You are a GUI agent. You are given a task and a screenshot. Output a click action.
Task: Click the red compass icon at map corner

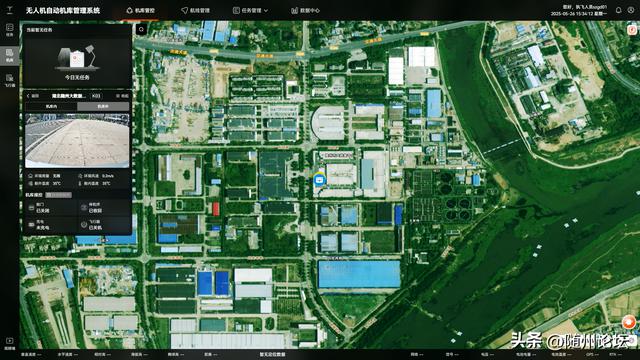(x=632, y=30)
